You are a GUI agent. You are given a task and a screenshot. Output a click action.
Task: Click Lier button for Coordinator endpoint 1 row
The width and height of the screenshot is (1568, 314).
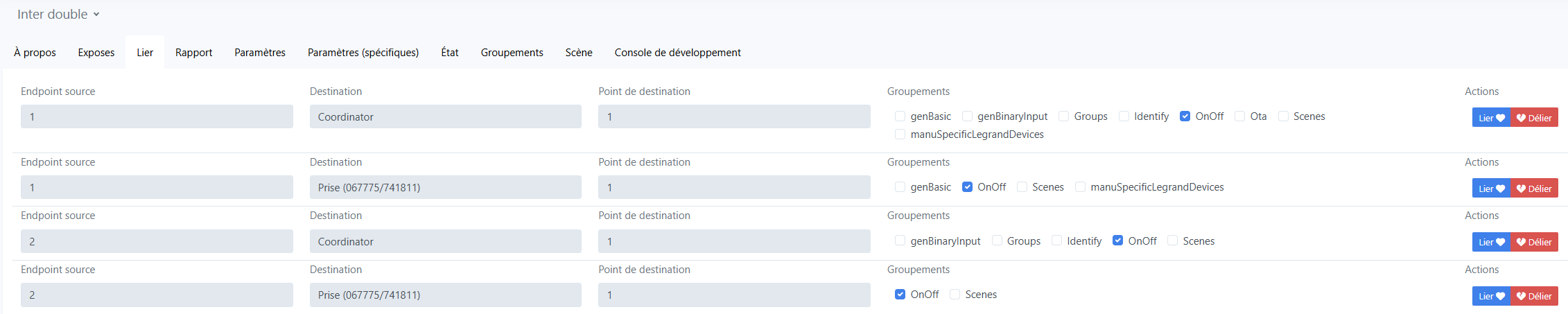click(1491, 118)
